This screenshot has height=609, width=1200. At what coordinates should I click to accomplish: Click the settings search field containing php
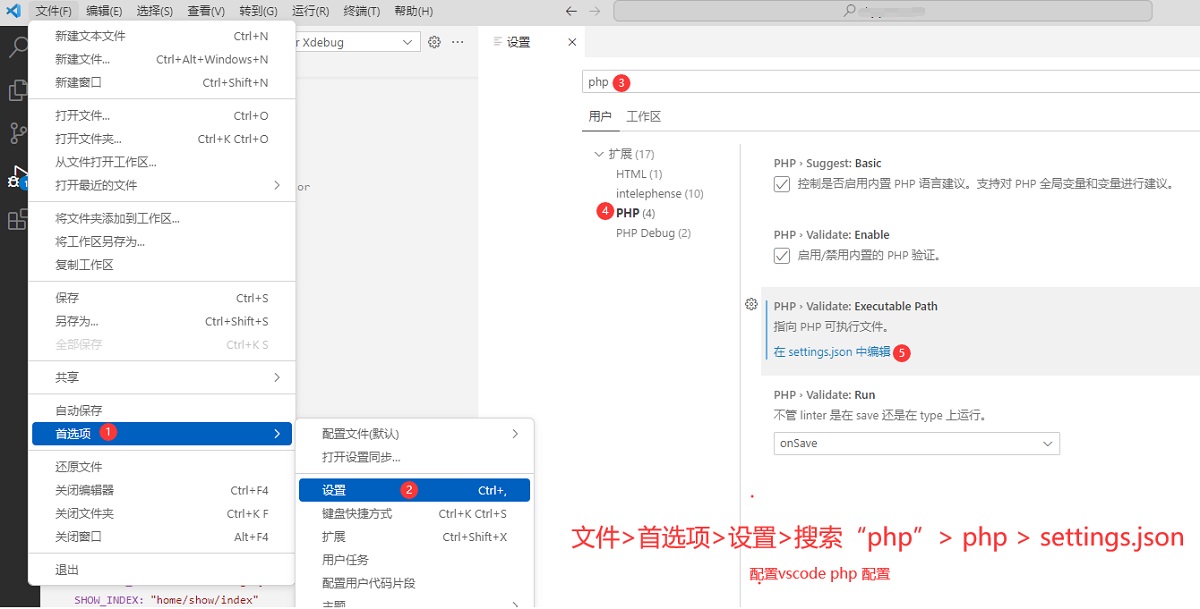[x=890, y=82]
